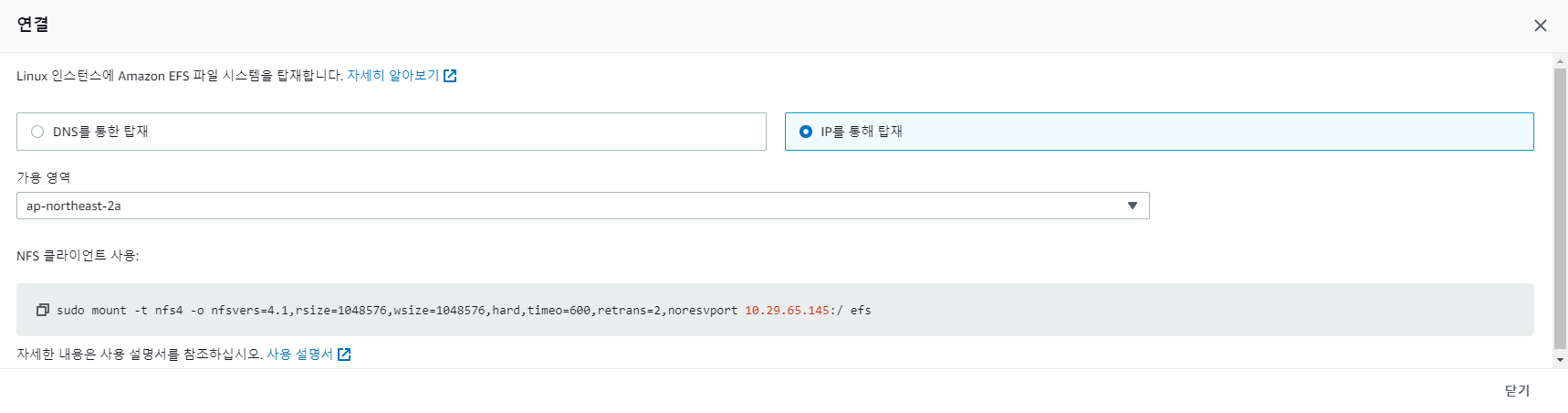Click the scrollbar down arrow of the dialog

(x=1560, y=360)
